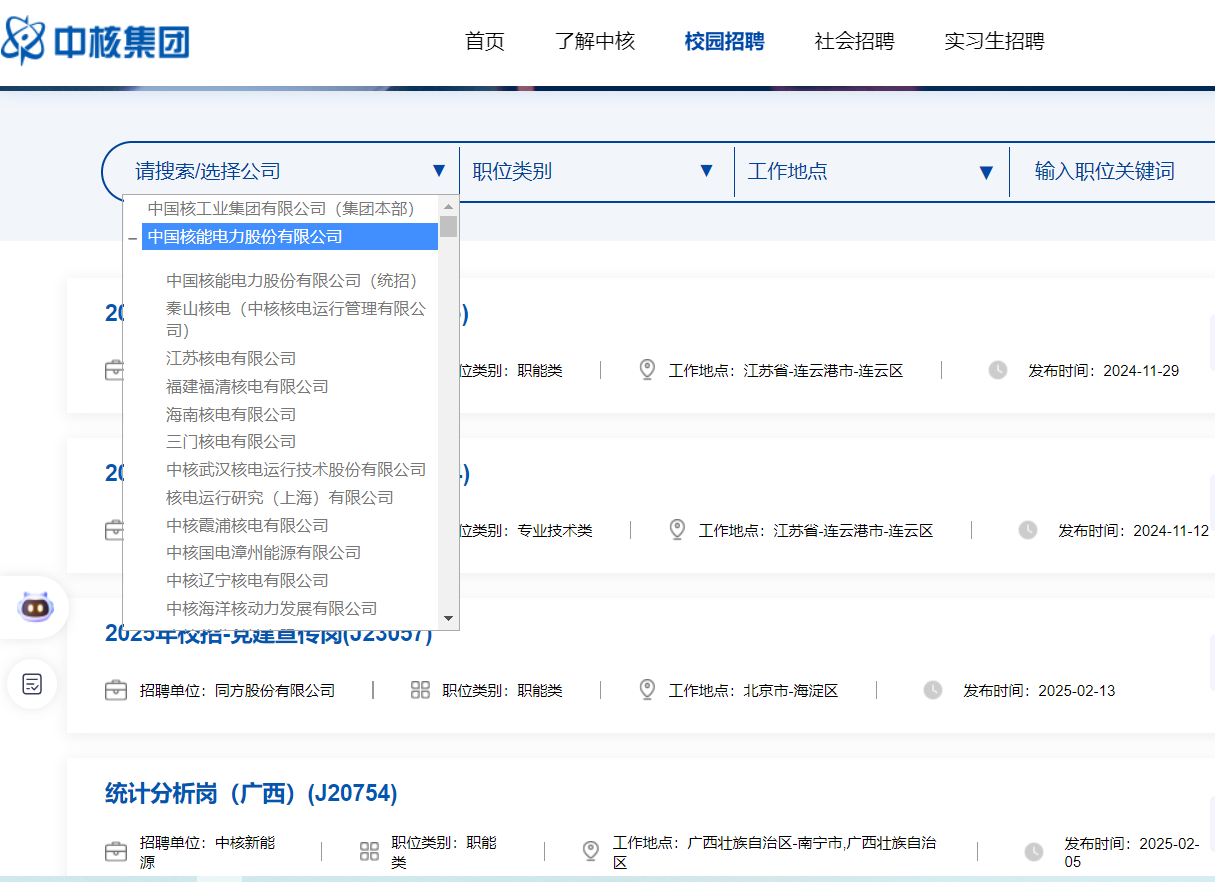This screenshot has height=882, width=1215.
Task: Click clock icon beside 2024-11-29 publish date
Action: [x=997, y=370]
